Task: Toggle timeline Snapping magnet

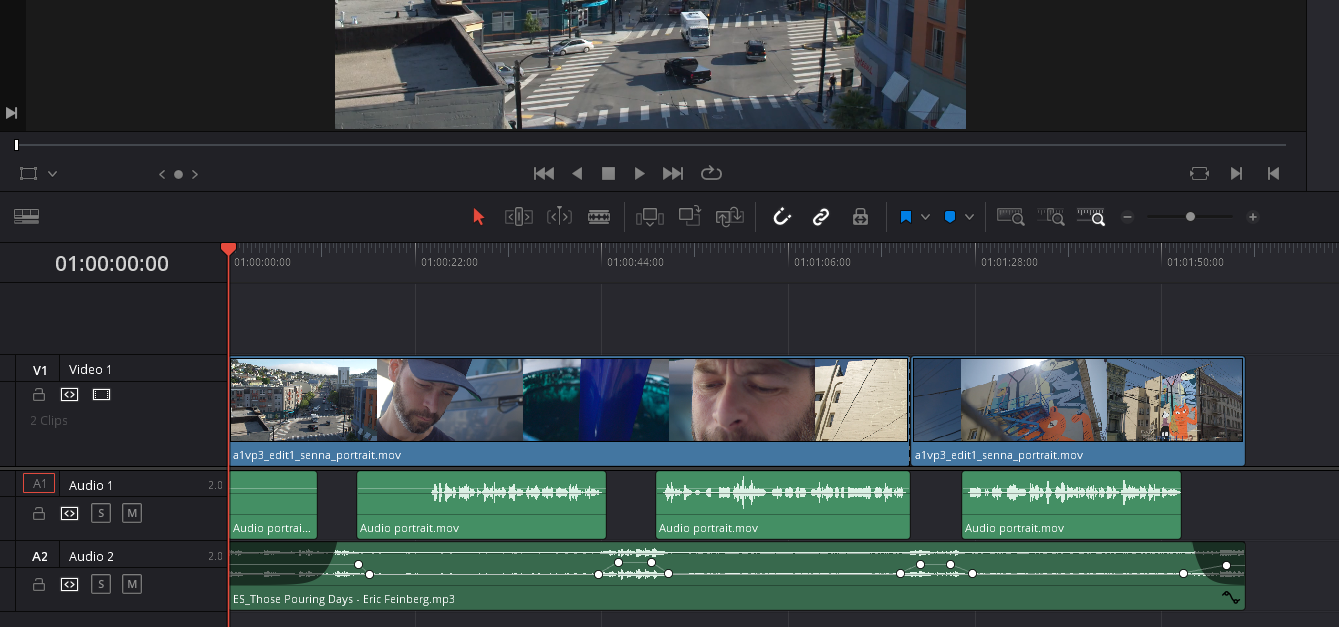Action: pos(782,217)
